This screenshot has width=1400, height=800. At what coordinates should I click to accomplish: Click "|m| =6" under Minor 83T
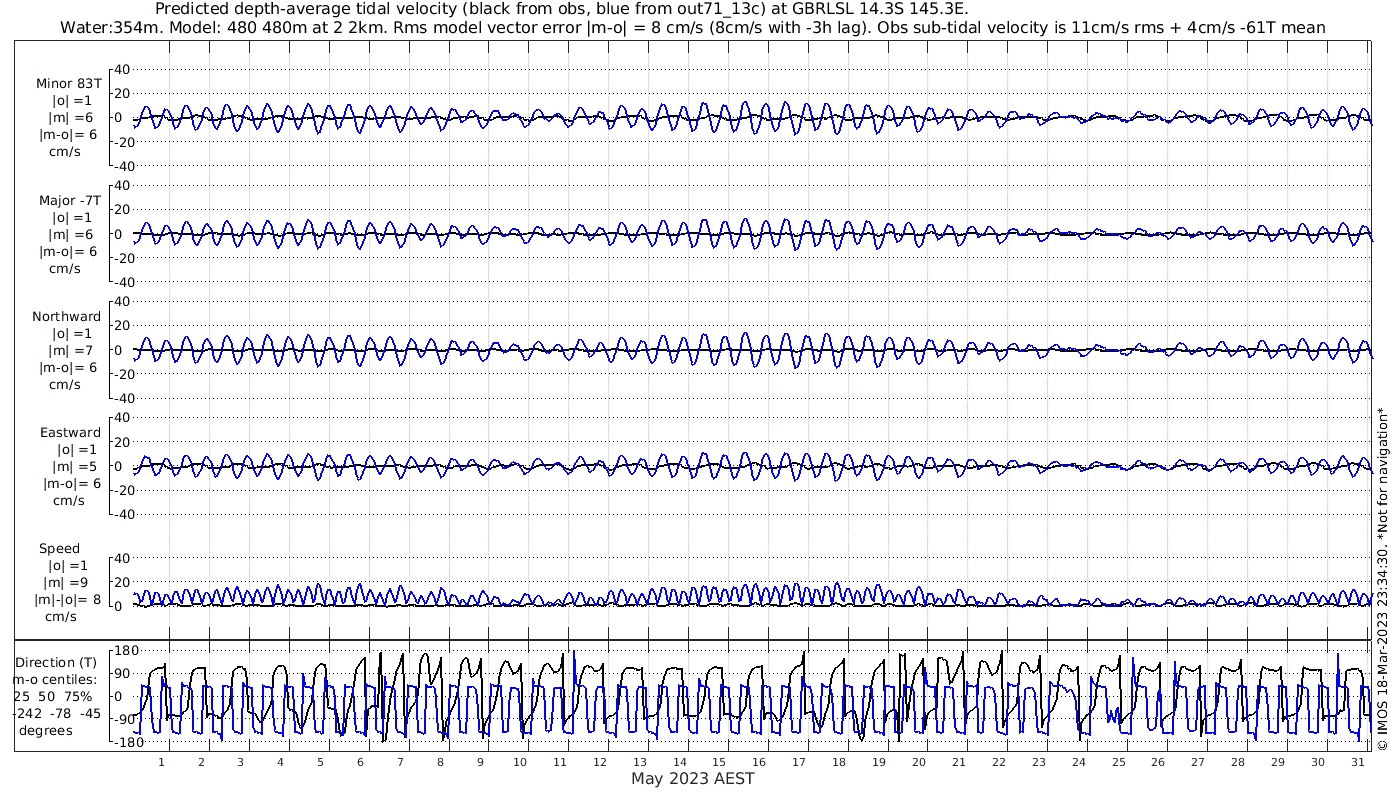[x=72, y=117]
